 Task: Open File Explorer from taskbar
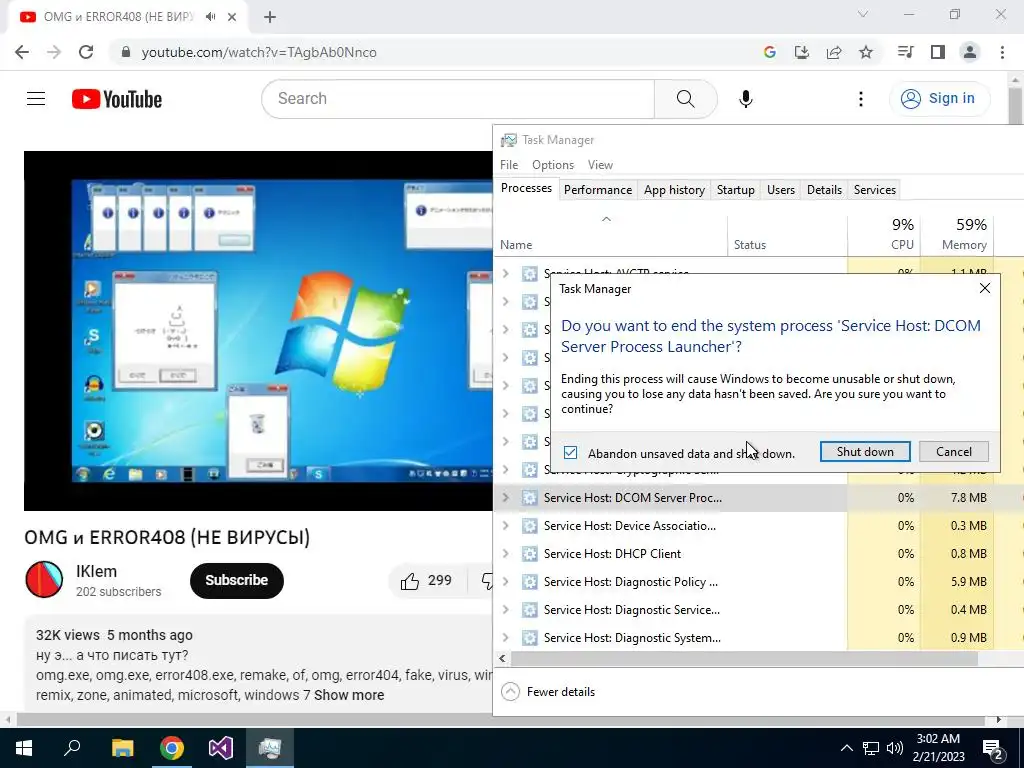click(122, 748)
